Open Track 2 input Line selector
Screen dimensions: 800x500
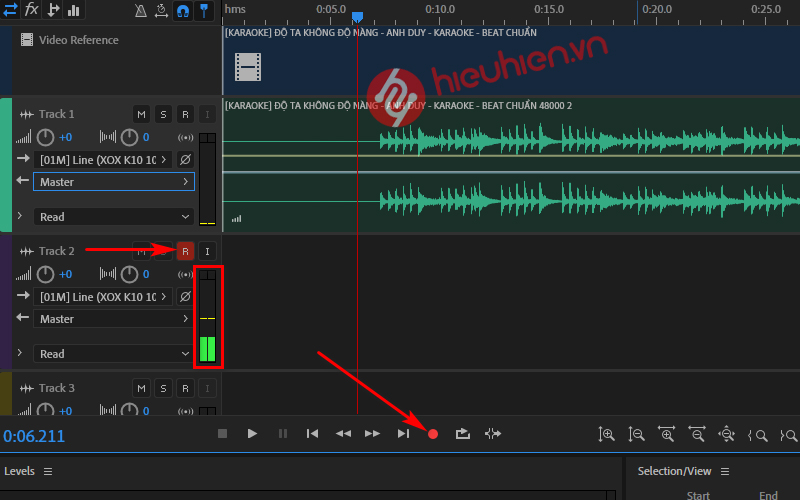103,297
